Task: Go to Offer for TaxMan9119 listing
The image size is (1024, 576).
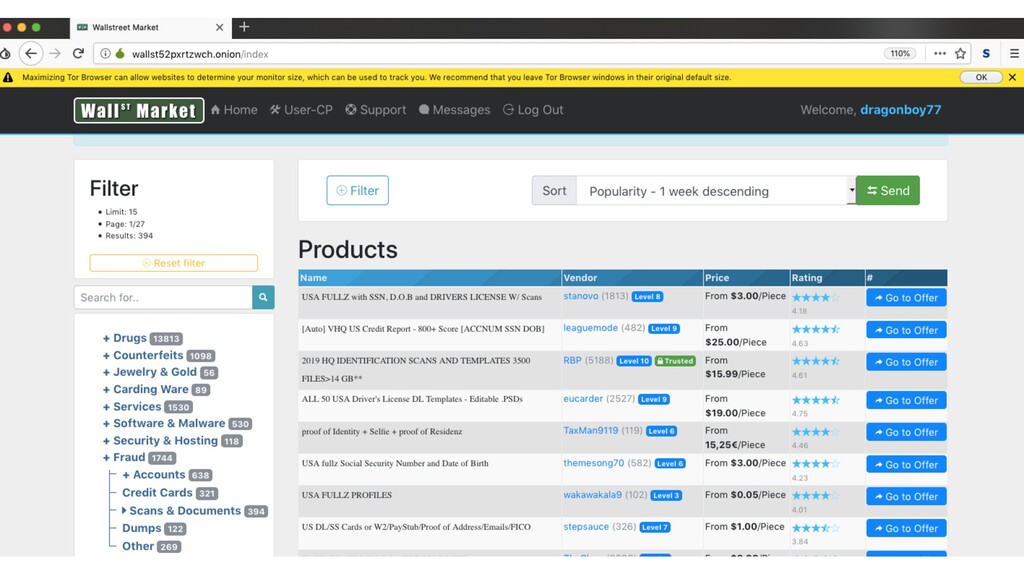Action: tap(906, 432)
